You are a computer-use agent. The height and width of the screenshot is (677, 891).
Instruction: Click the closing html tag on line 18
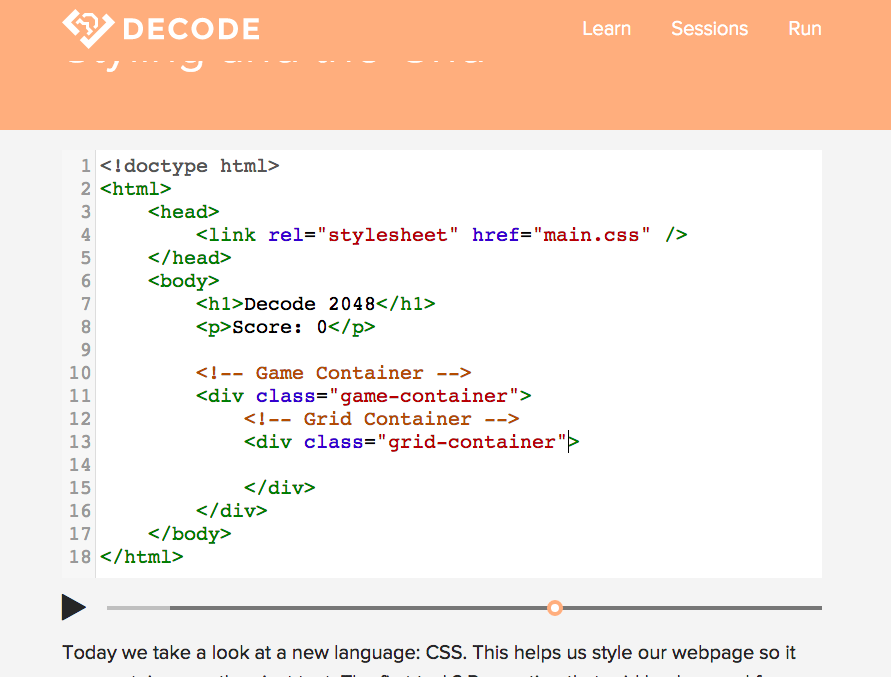pyautogui.click(x=141, y=557)
